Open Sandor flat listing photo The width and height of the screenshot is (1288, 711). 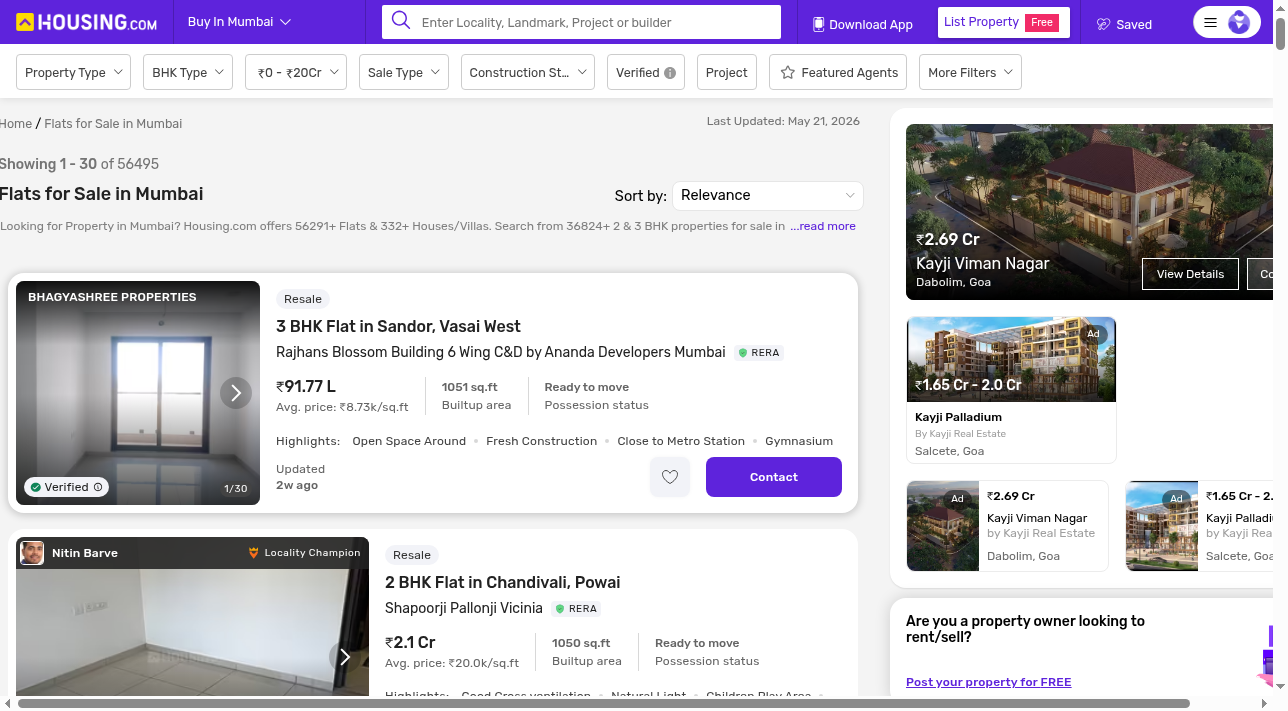pyautogui.click(x=138, y=393)
